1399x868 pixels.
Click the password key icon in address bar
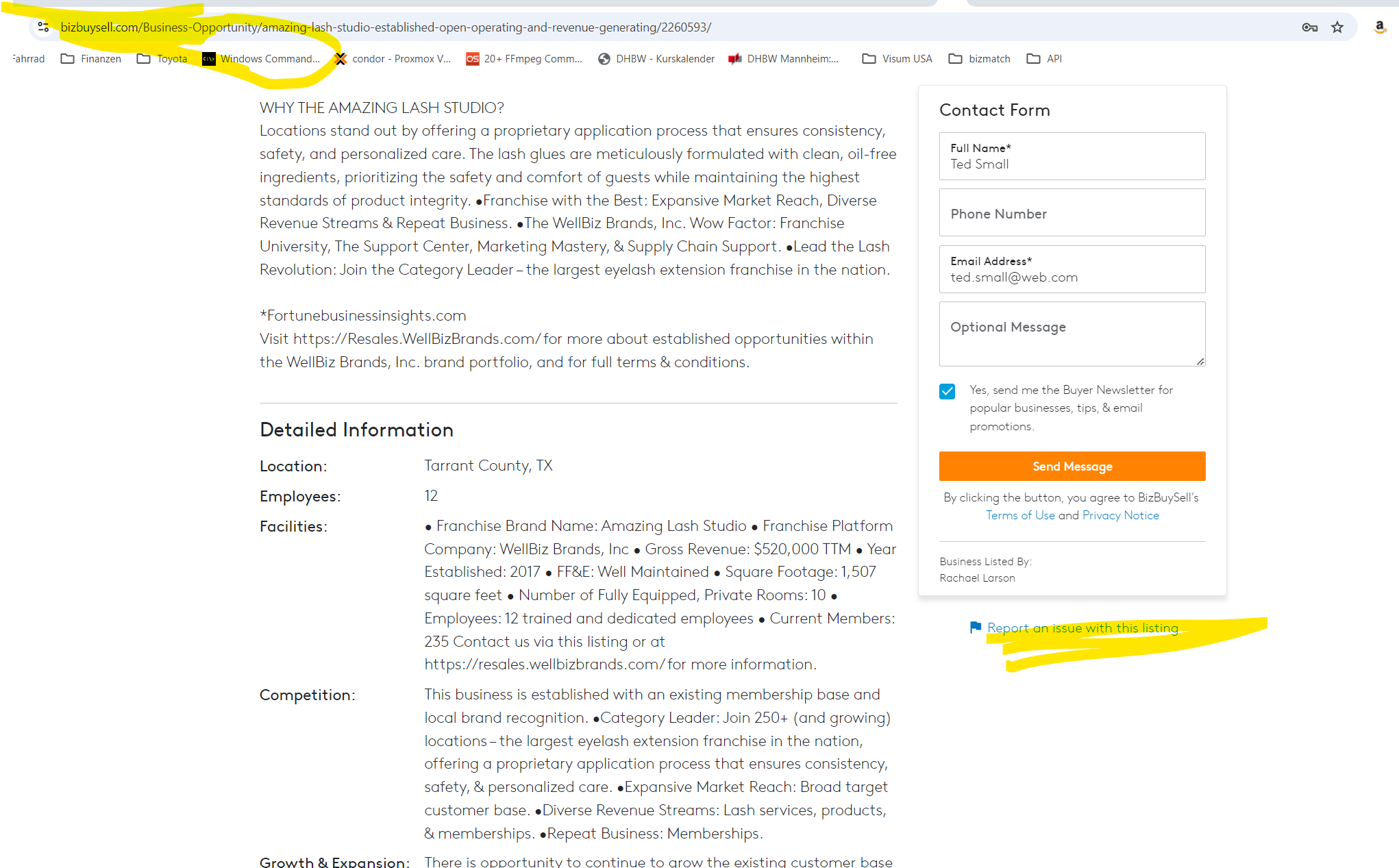pos(1309,27)
